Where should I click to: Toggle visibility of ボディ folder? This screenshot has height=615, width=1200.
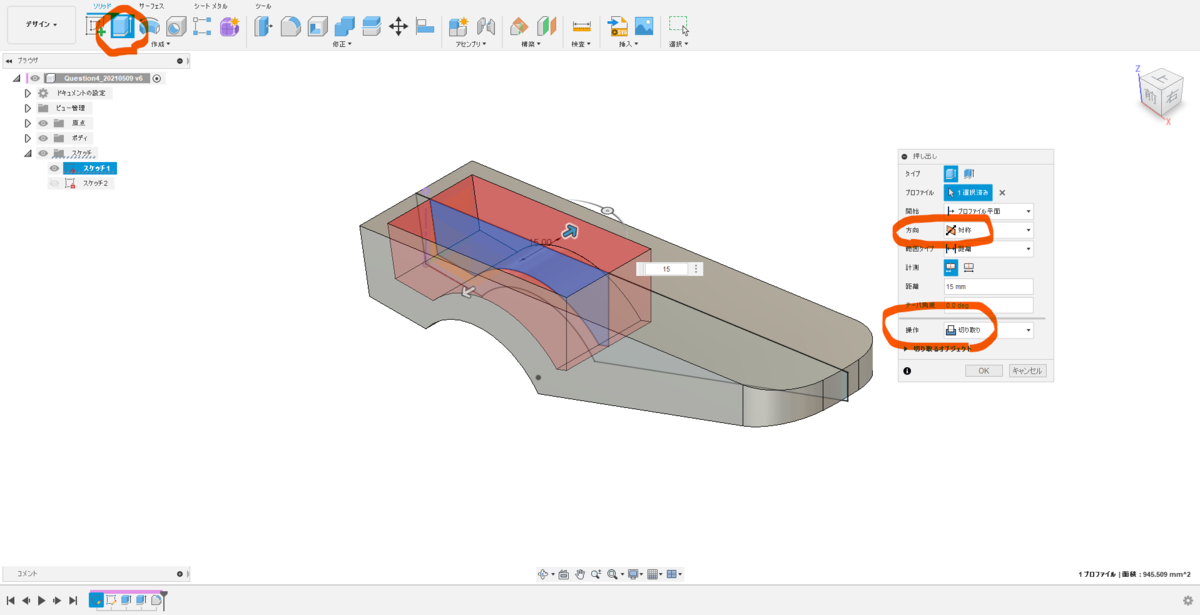(x=43, y=138)
